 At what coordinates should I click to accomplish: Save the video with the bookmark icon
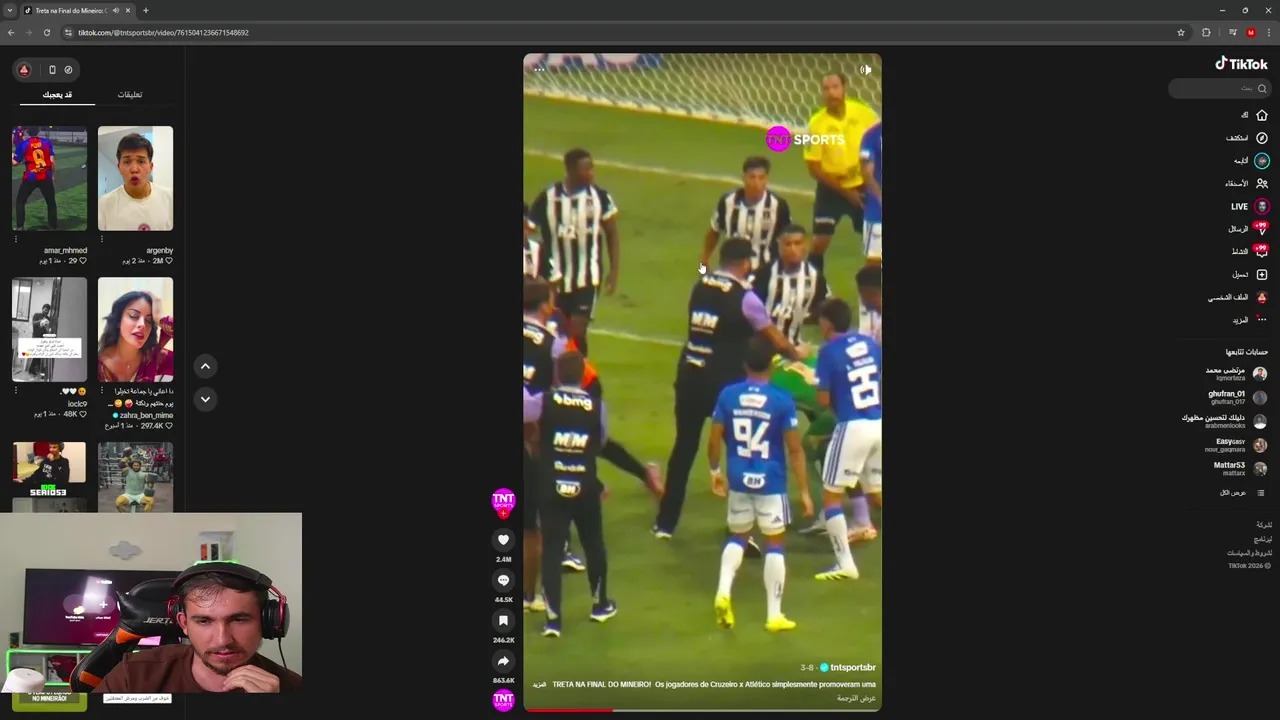pos(503,621)
